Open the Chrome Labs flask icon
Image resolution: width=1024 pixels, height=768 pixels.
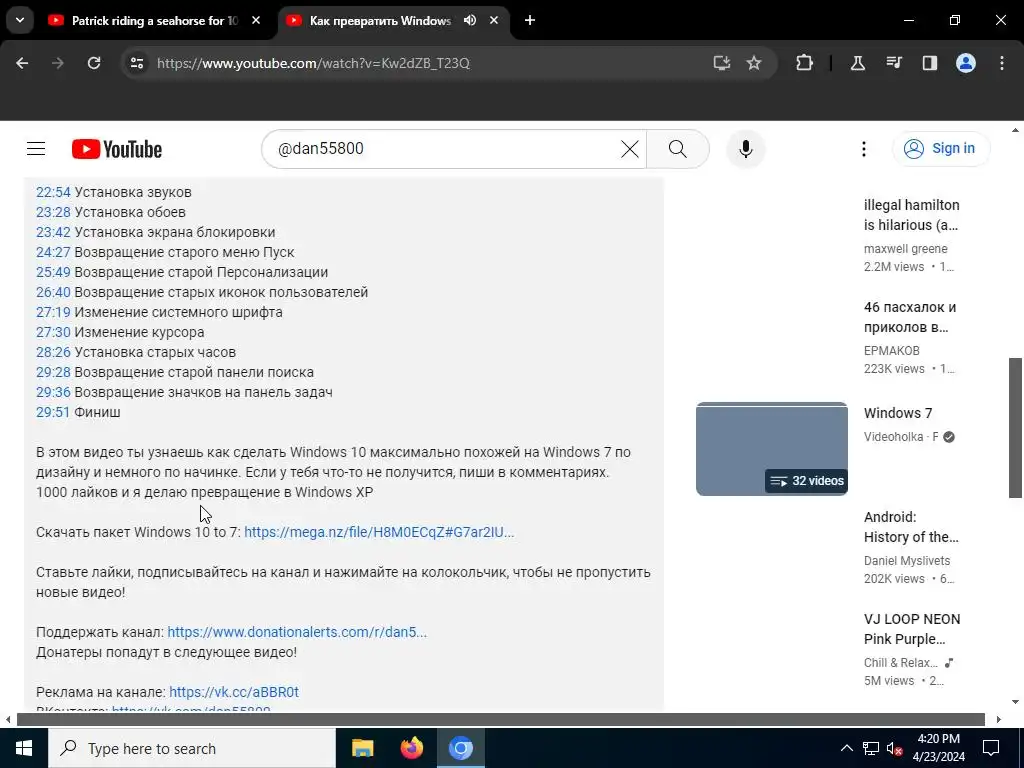point(857,63)
